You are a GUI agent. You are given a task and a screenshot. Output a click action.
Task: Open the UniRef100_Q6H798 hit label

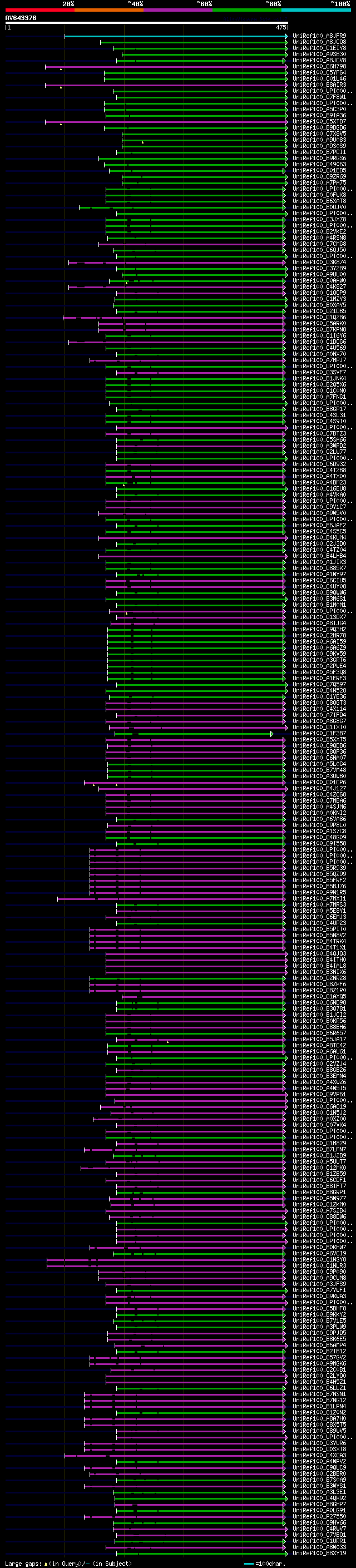click(319, 66)
